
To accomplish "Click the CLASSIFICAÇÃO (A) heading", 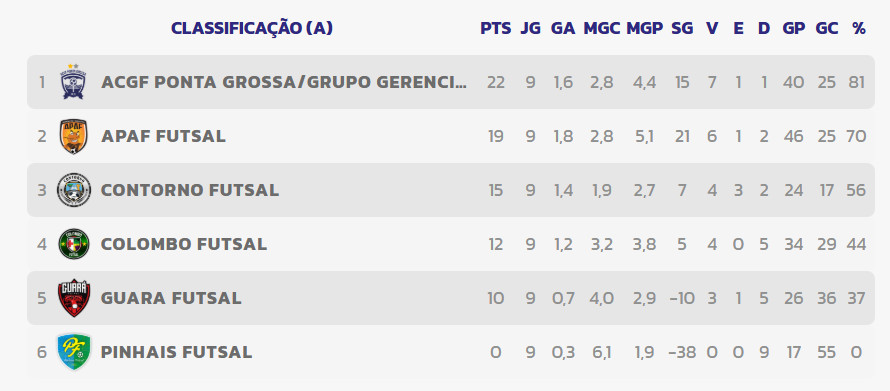I will [252, 28].
